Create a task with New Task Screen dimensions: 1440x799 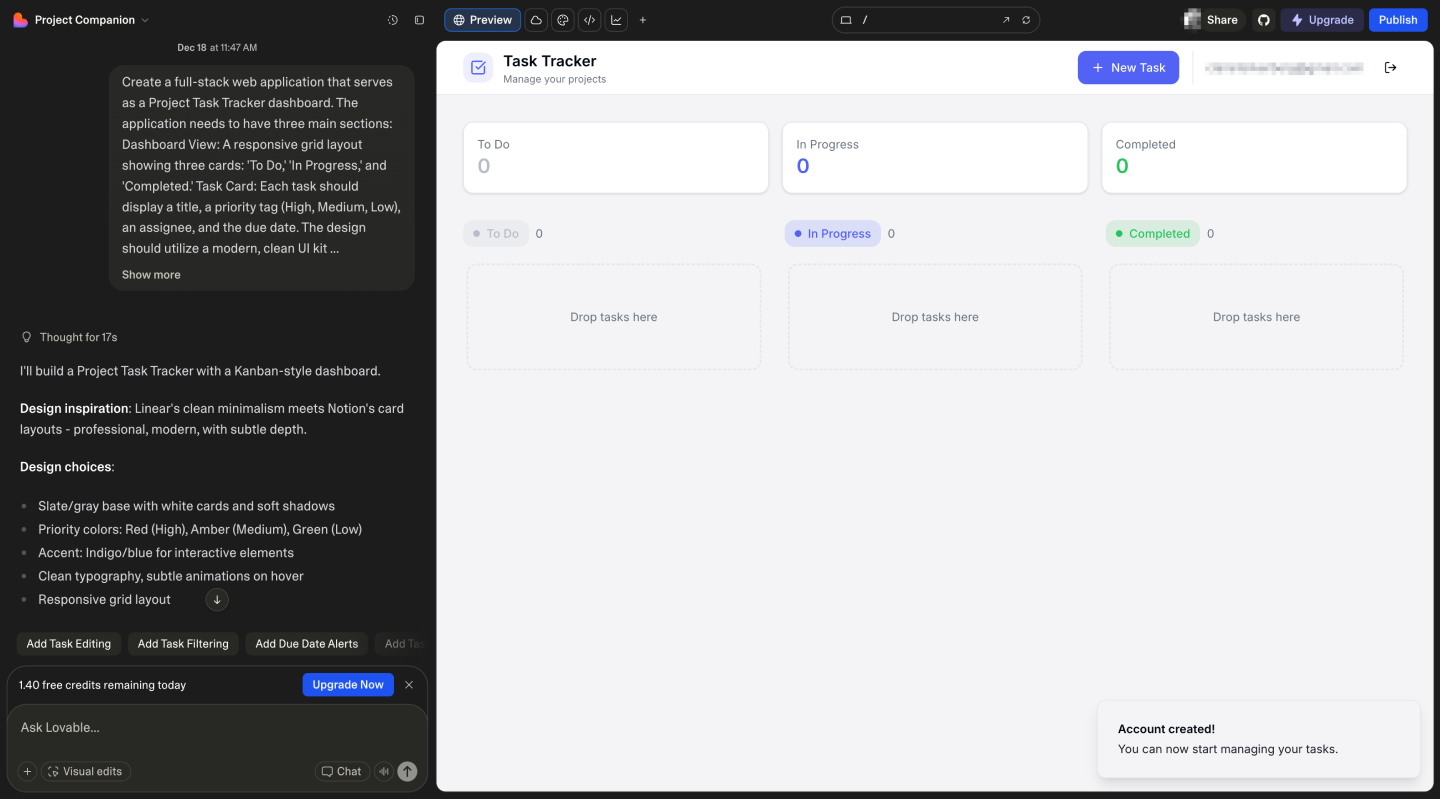tap(1128, 67)
